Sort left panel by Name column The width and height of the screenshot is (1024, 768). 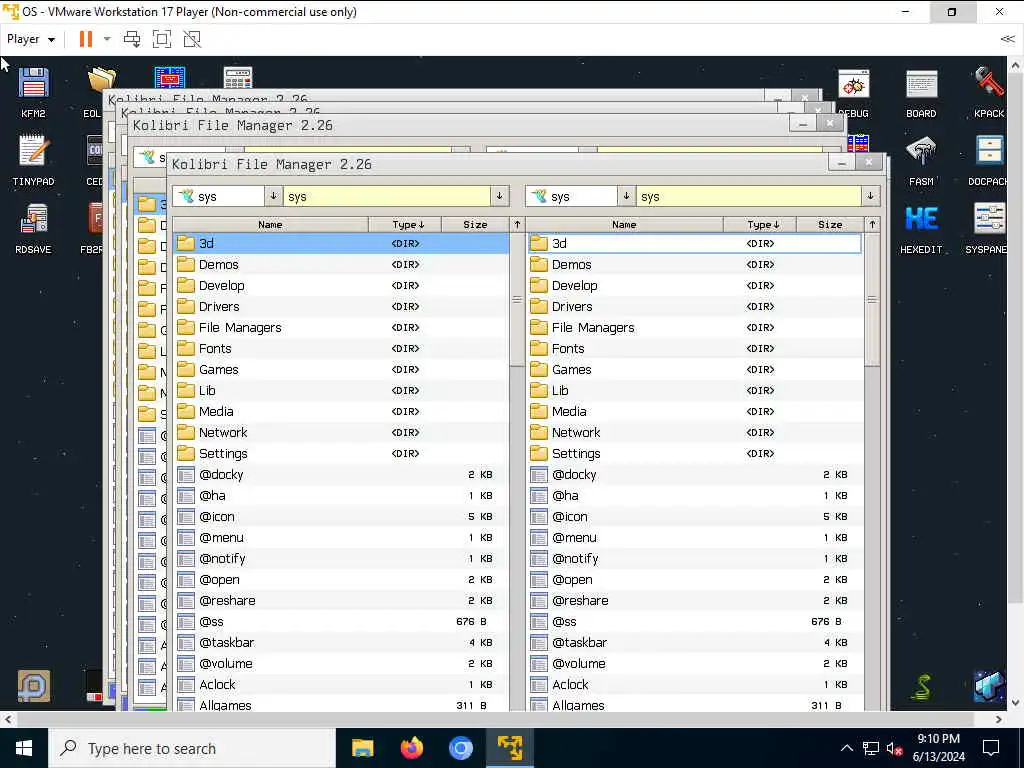pyautogui.click(x=270, y=225)
